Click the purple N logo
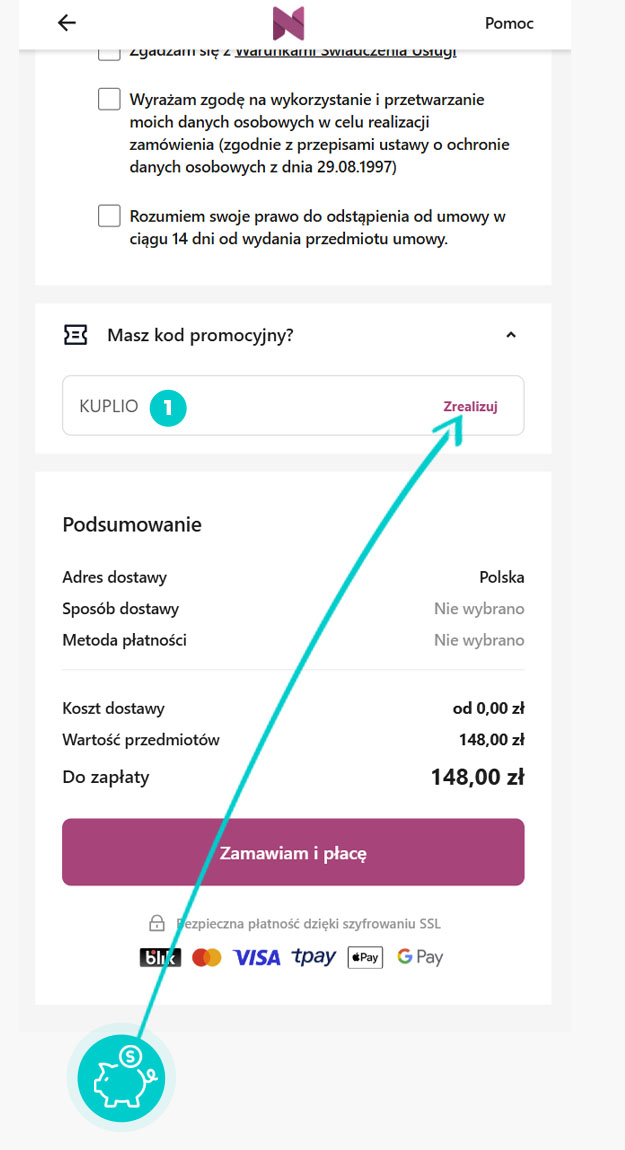Screen dimensions: 625x1150 click(x=288, y=23)
